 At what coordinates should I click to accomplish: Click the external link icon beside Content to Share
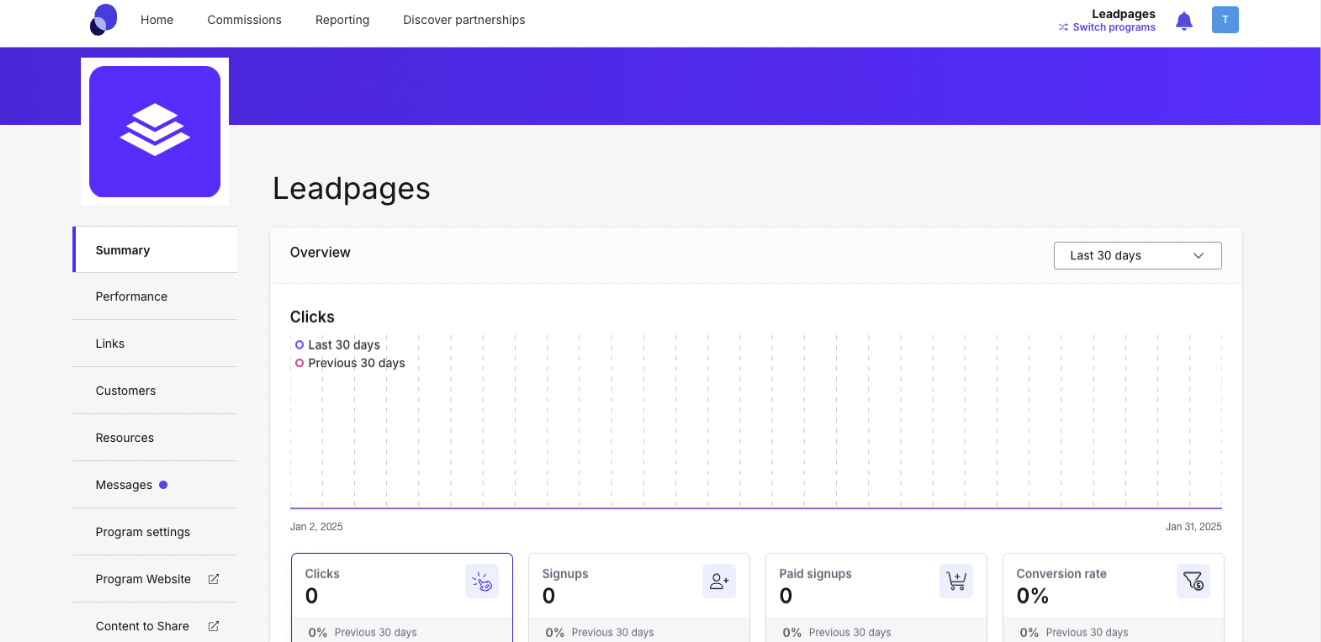click(213, 625)
